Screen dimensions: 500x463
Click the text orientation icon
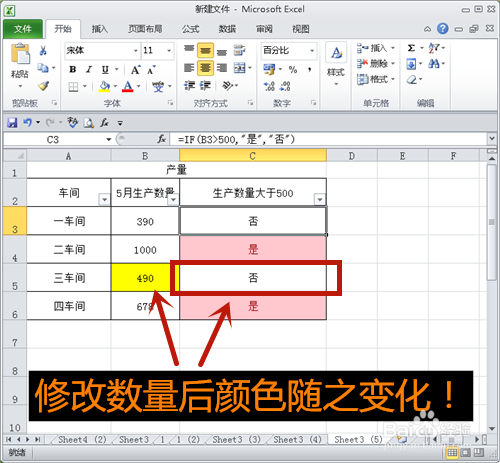pos(228,86)
